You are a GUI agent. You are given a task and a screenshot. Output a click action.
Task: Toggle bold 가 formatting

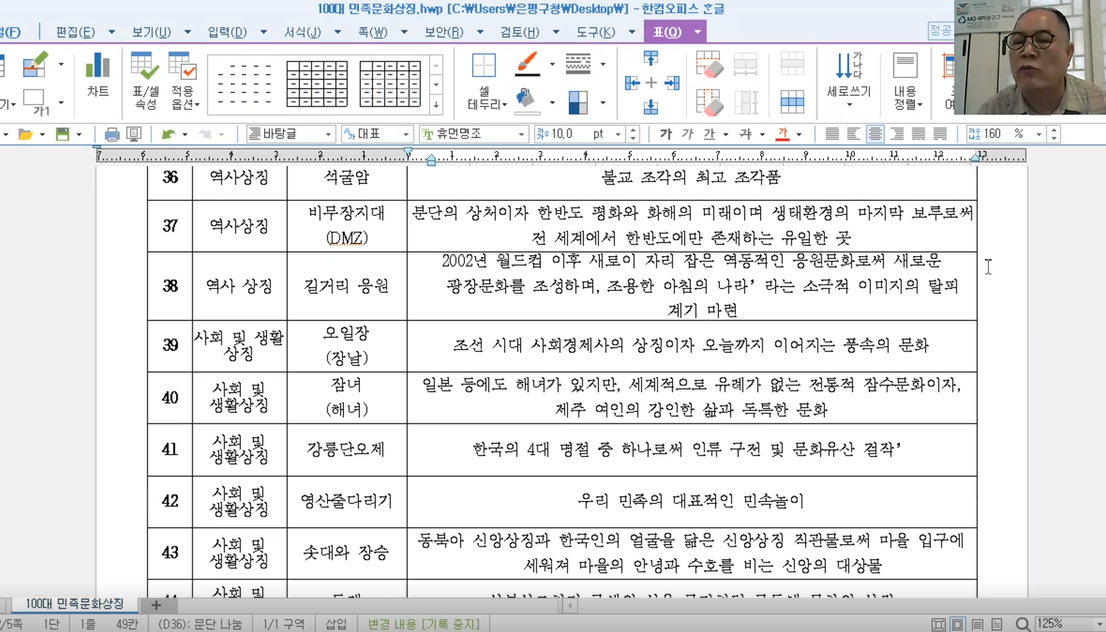(x=666, y=134)
